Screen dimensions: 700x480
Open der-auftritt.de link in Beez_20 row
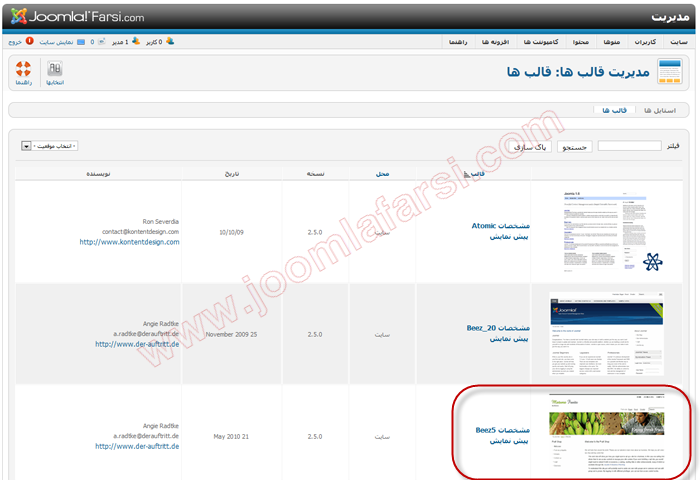(137, 344)
